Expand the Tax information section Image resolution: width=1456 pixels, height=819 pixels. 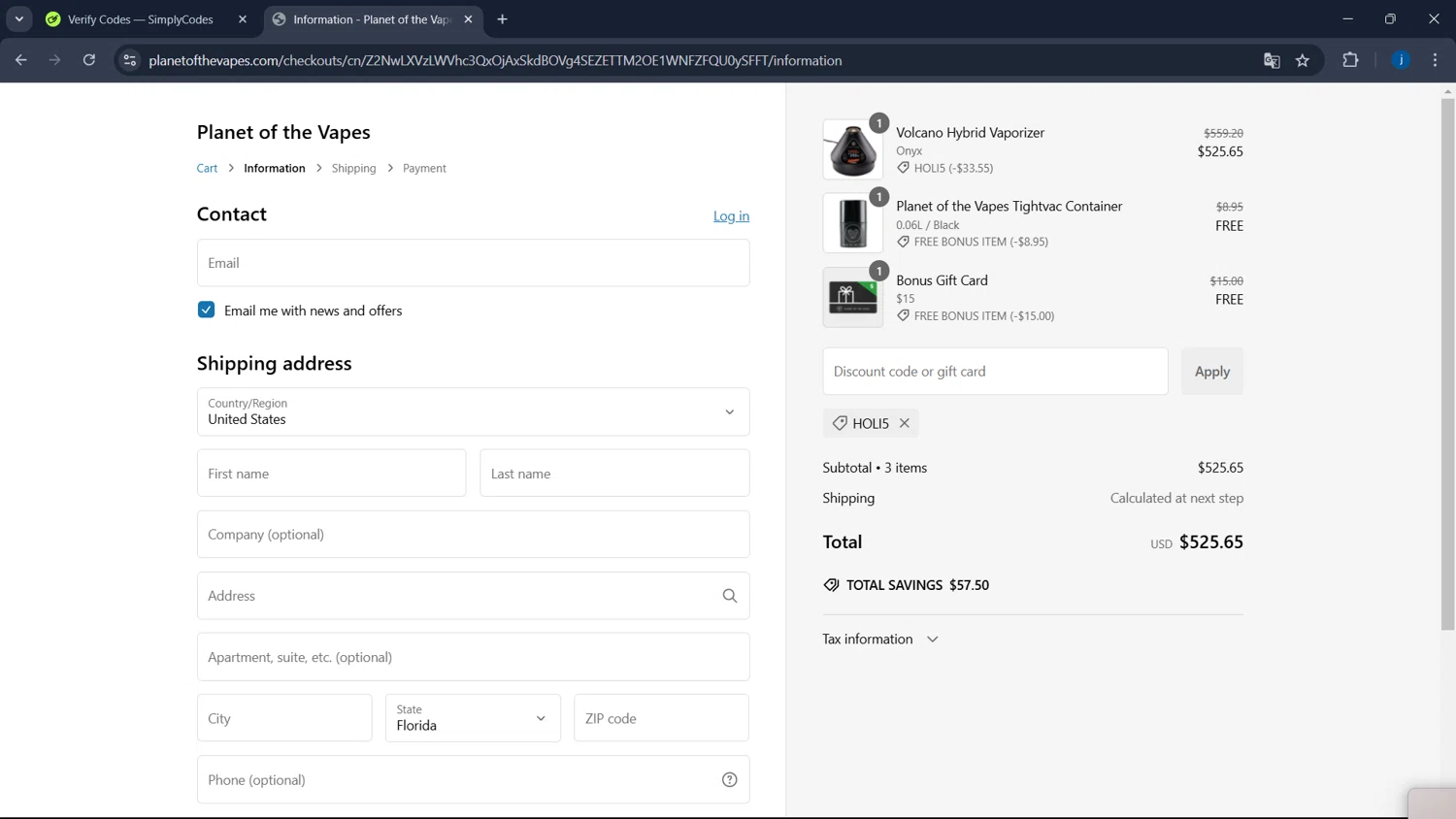880,639
